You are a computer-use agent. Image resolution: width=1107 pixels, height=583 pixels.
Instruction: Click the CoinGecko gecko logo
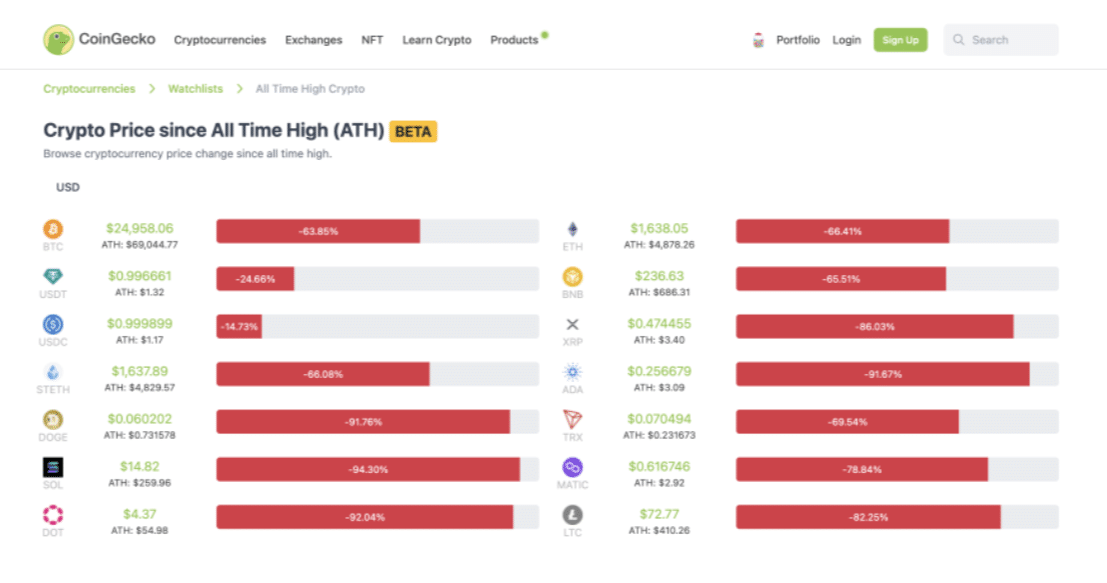click(x=58, y=40)
